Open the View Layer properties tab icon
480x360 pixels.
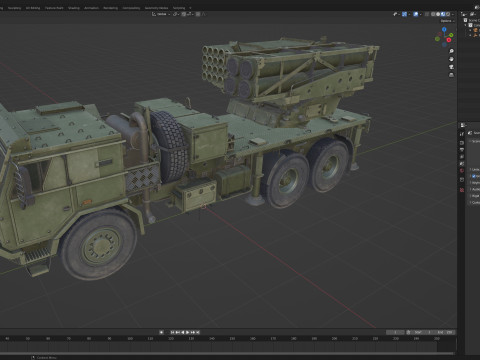point(462,157)
